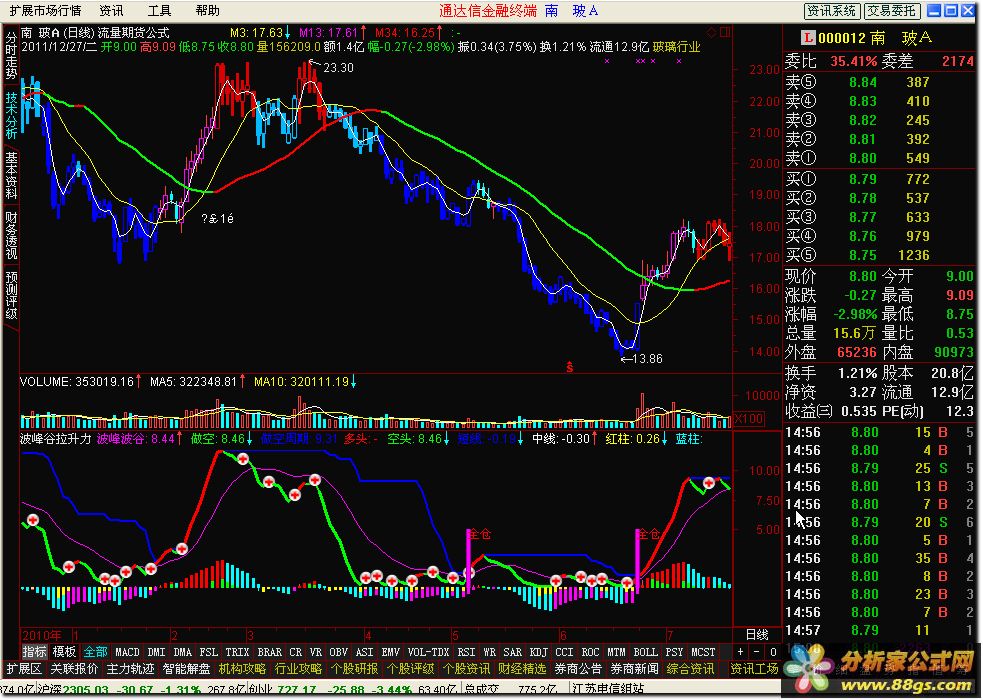
Task: Click the 资讯系统 button
Action: pyautogui.click(x=831, y=11)
